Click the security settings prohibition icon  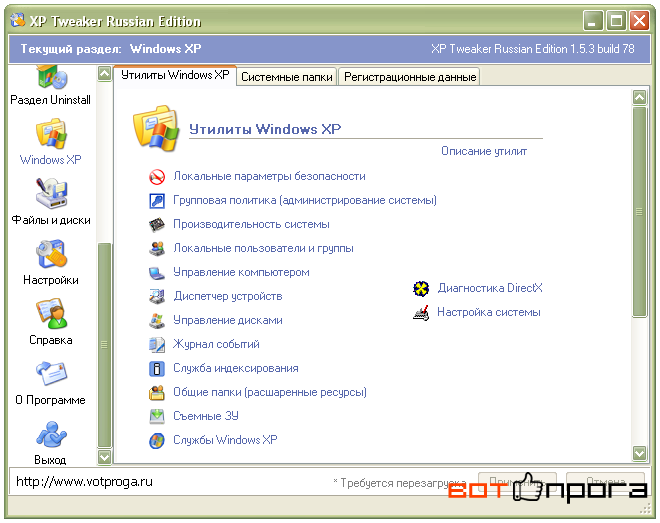(x=157, y=177)
